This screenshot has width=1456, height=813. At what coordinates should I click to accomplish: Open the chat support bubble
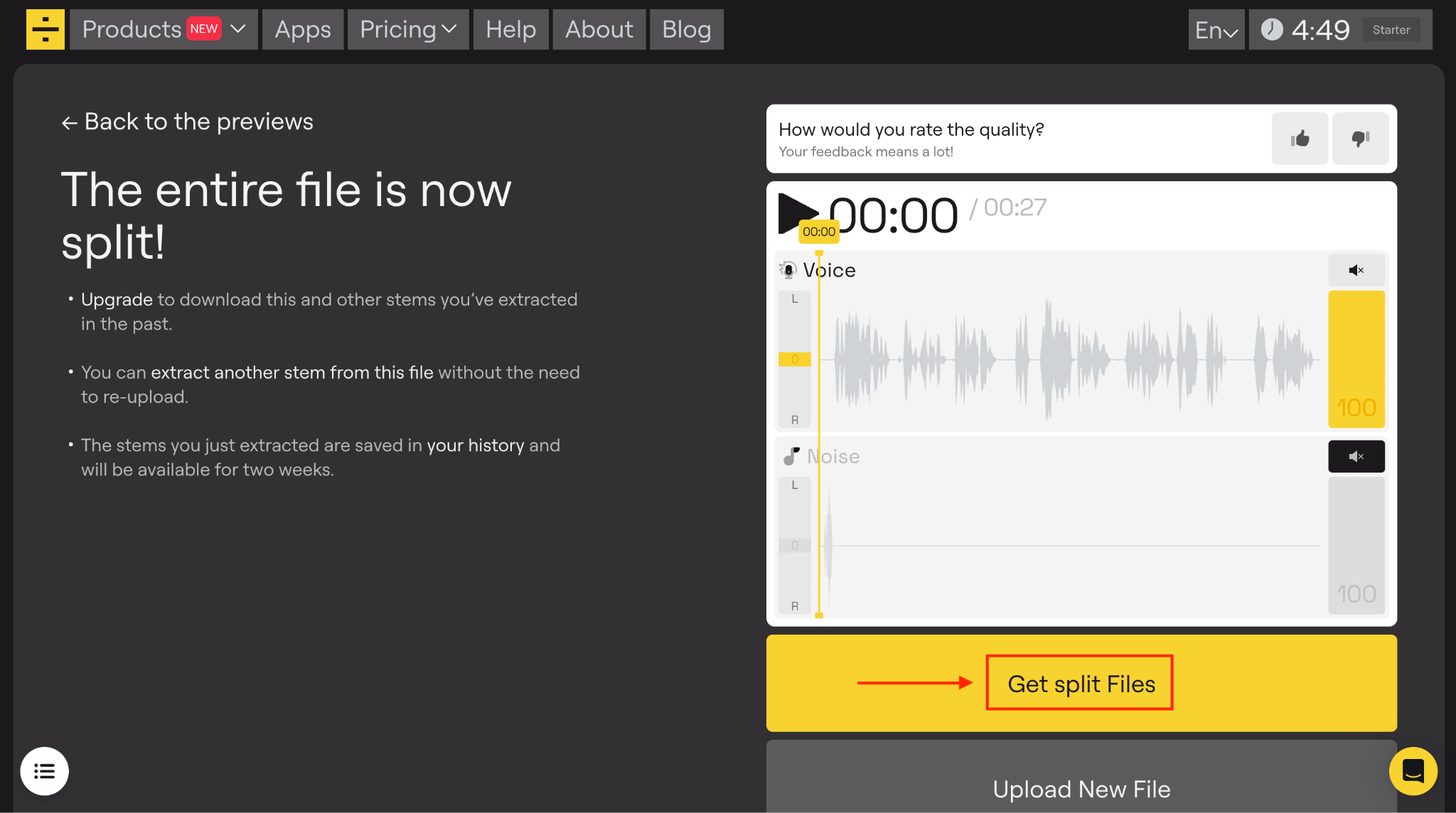[1413, 771]
